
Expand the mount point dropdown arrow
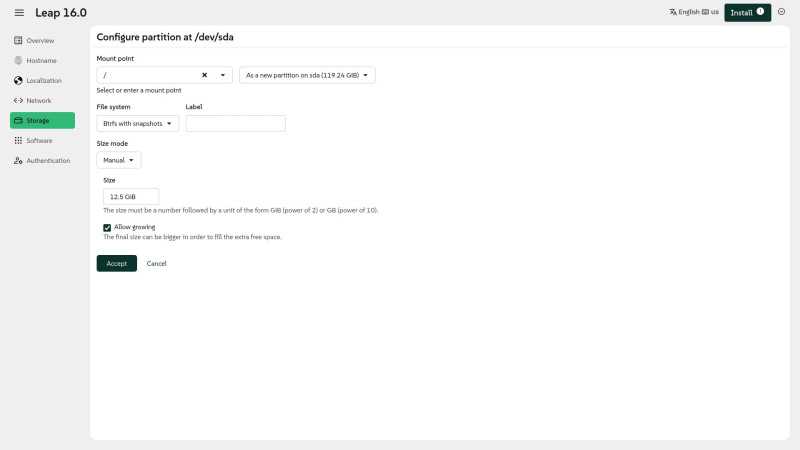pos(223,75)
